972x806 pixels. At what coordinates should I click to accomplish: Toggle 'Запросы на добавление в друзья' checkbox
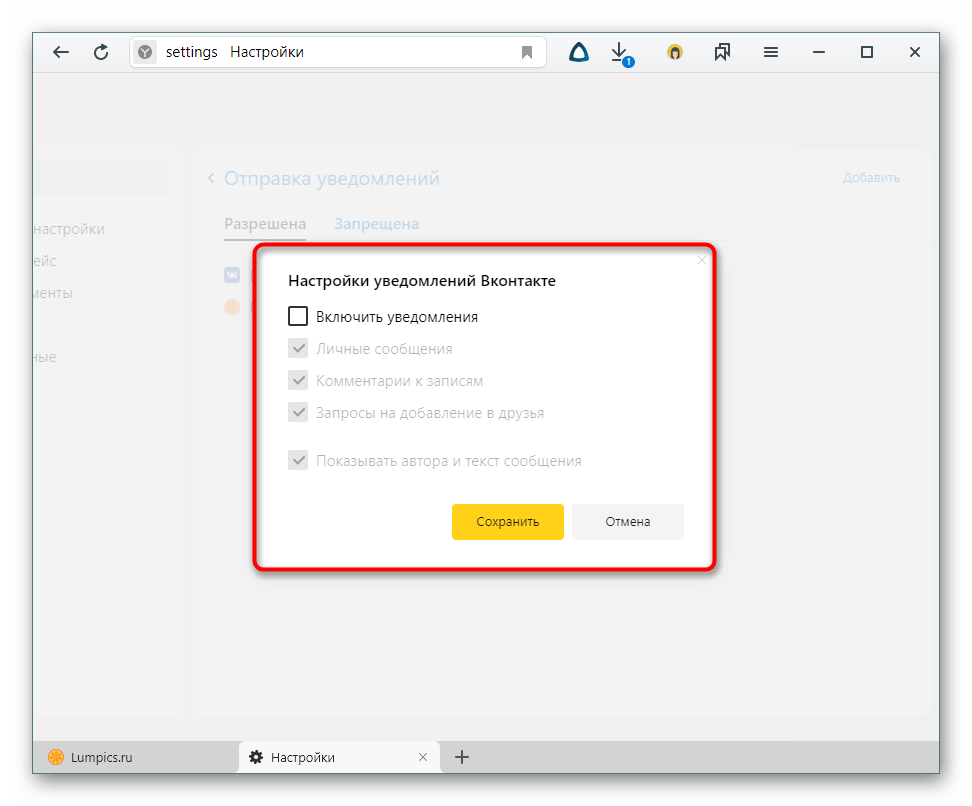point(298,413)
